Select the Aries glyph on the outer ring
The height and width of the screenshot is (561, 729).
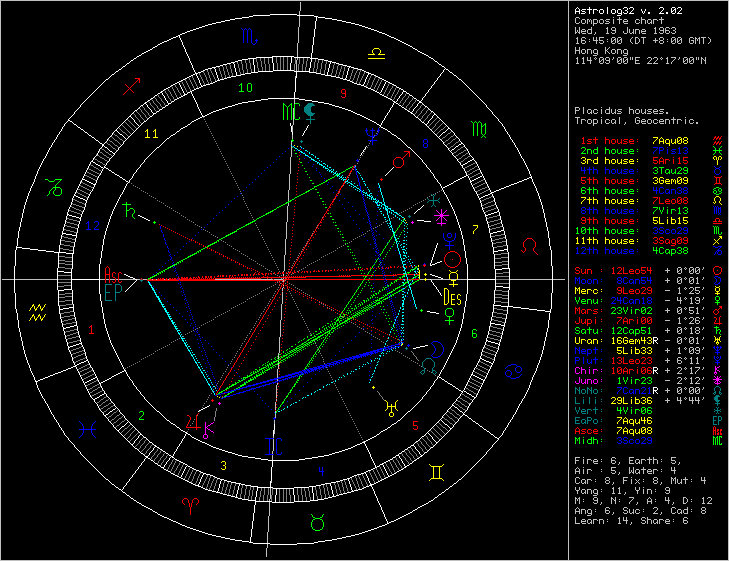pyautogui.click(x=184, y=508)
